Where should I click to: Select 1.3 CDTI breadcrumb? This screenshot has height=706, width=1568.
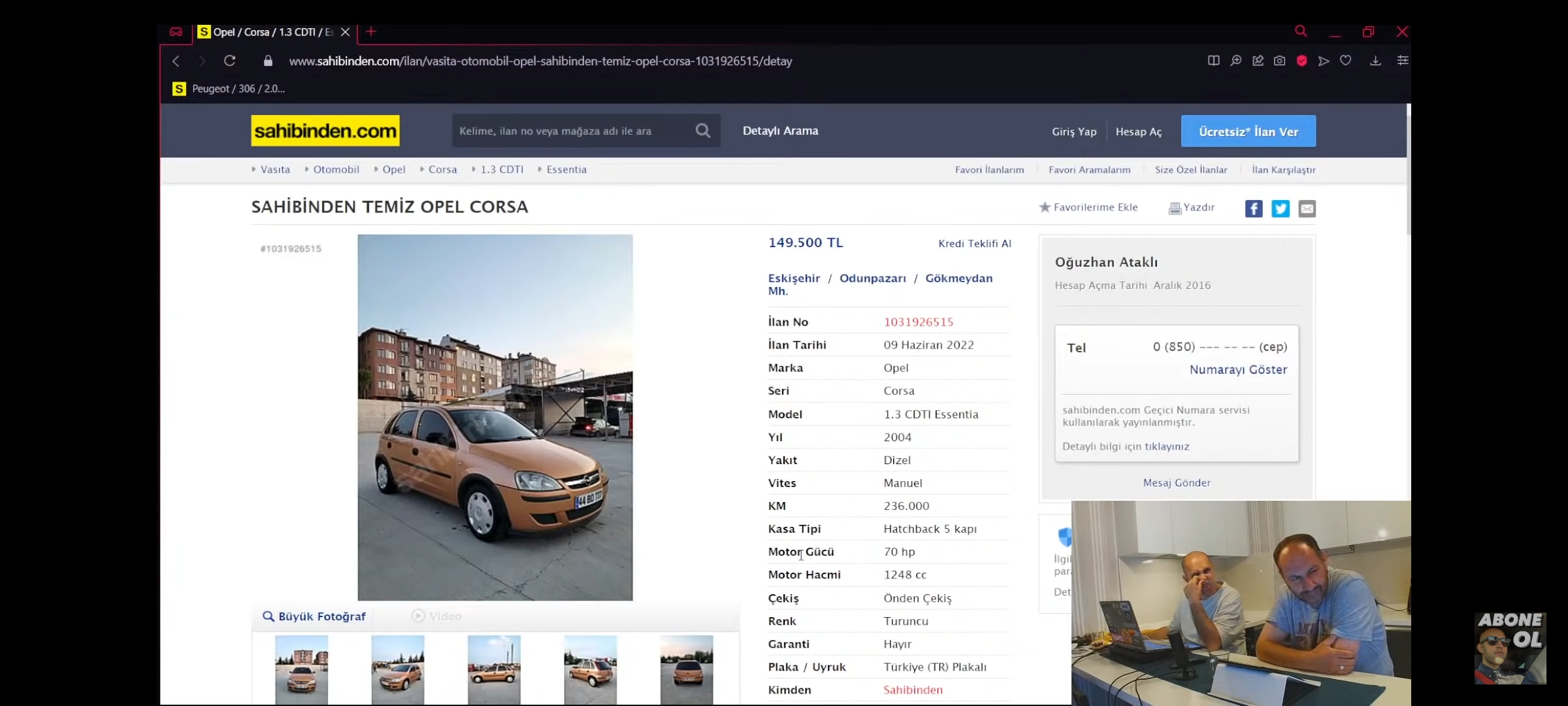pyautogui.click(x=502, y=169)
